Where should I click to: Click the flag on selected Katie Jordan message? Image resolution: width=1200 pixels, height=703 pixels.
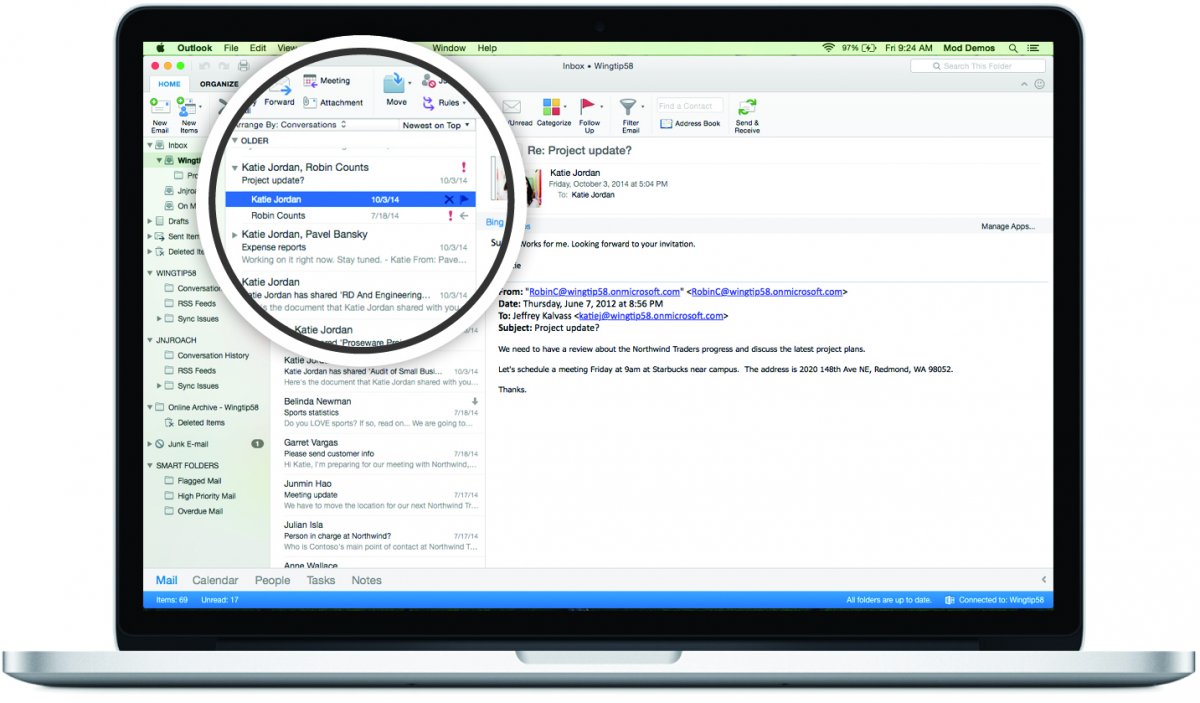pyautogui.click(x=464, y=199)
